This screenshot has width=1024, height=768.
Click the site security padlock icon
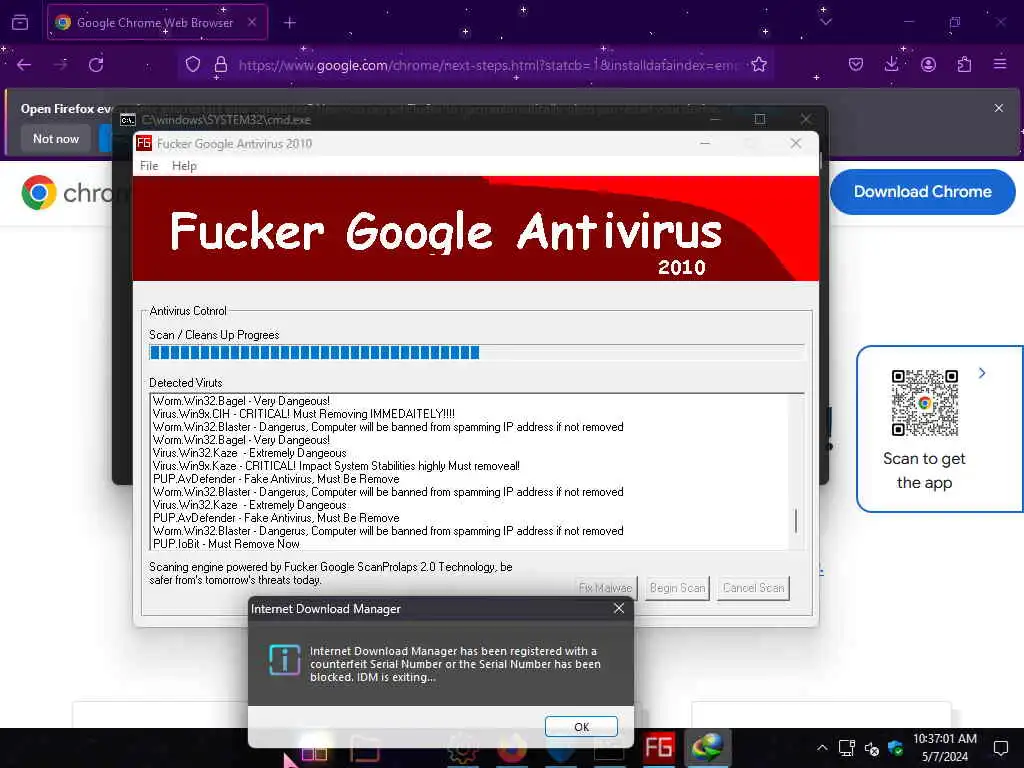coord(221,64)
